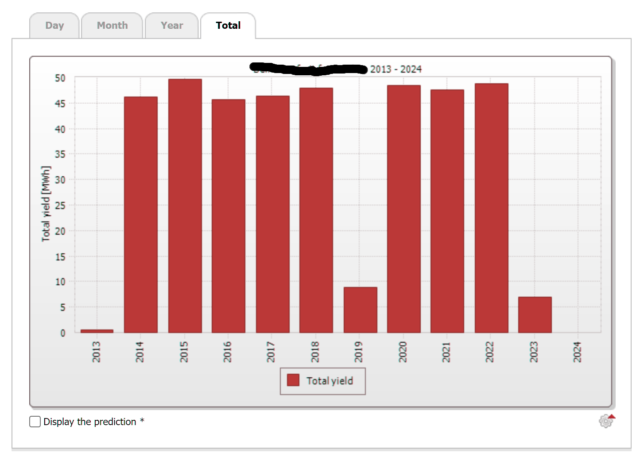The image size is (640, 457).
Task: Click the short 2023 yield bar
Action: [x=535, y=315]
